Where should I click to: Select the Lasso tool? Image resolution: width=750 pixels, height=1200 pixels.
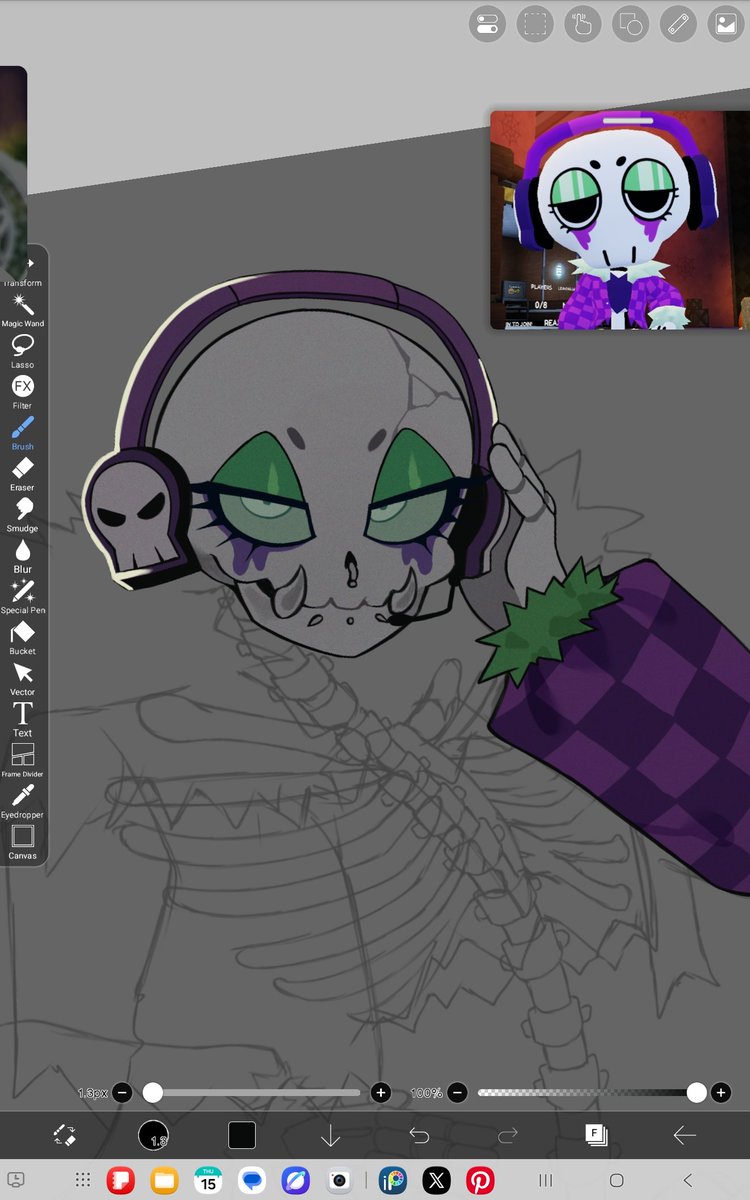[x=22, y=352]
